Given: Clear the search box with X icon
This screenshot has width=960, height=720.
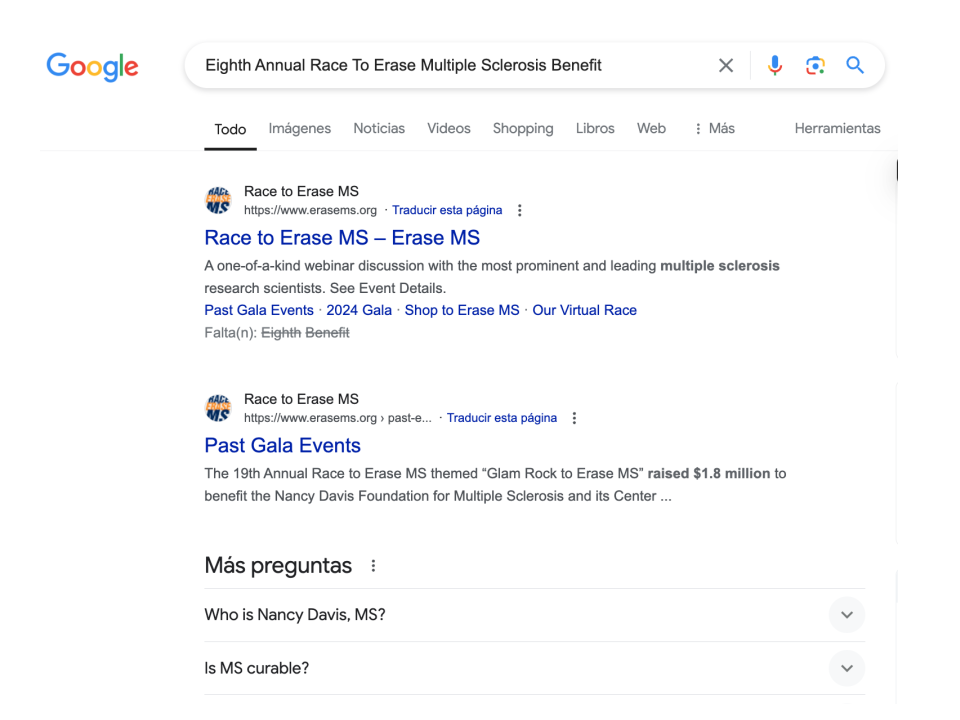Looking at the screenshot, I should [x=726, y=66].
